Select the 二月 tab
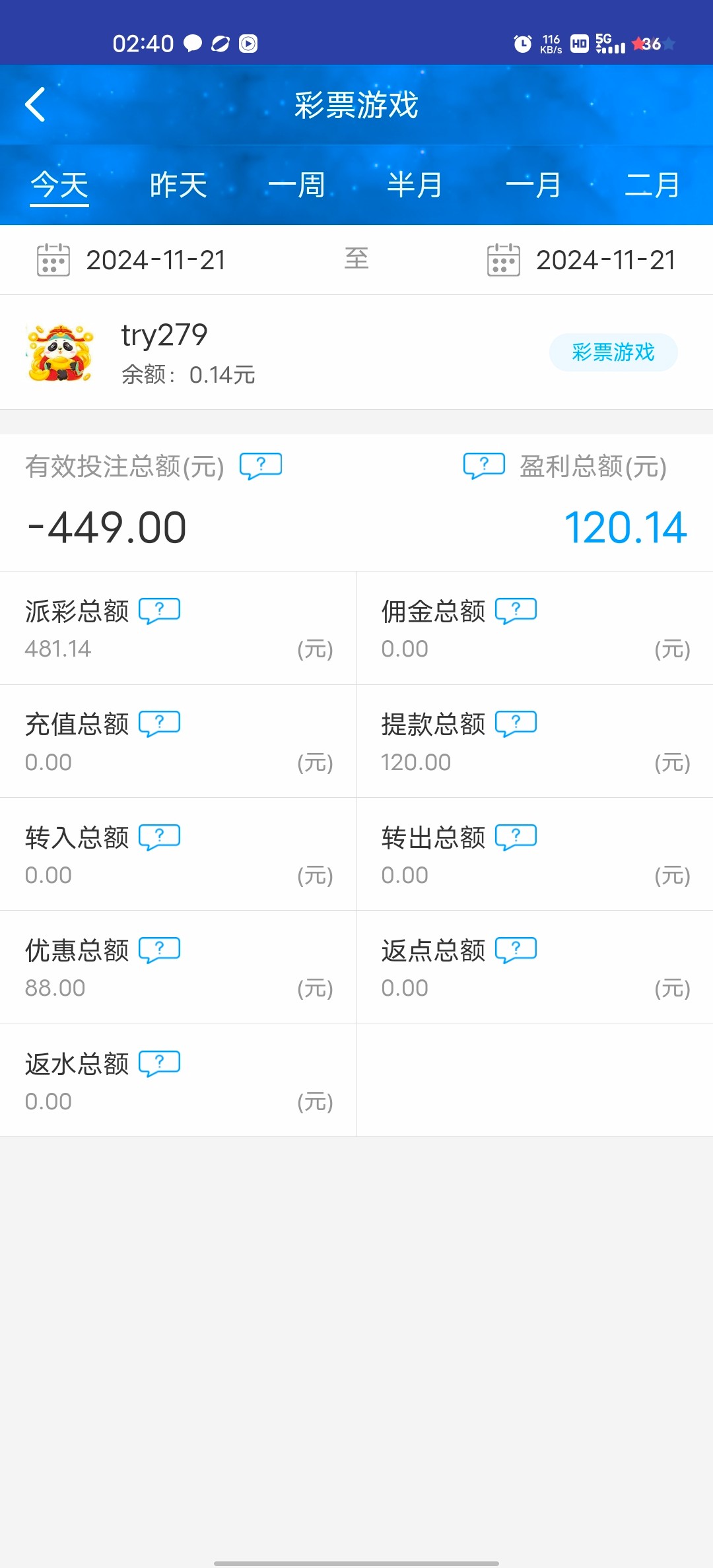Image resolution: width=713 pixels, height=1568 pixels. (x=652, y=185)
